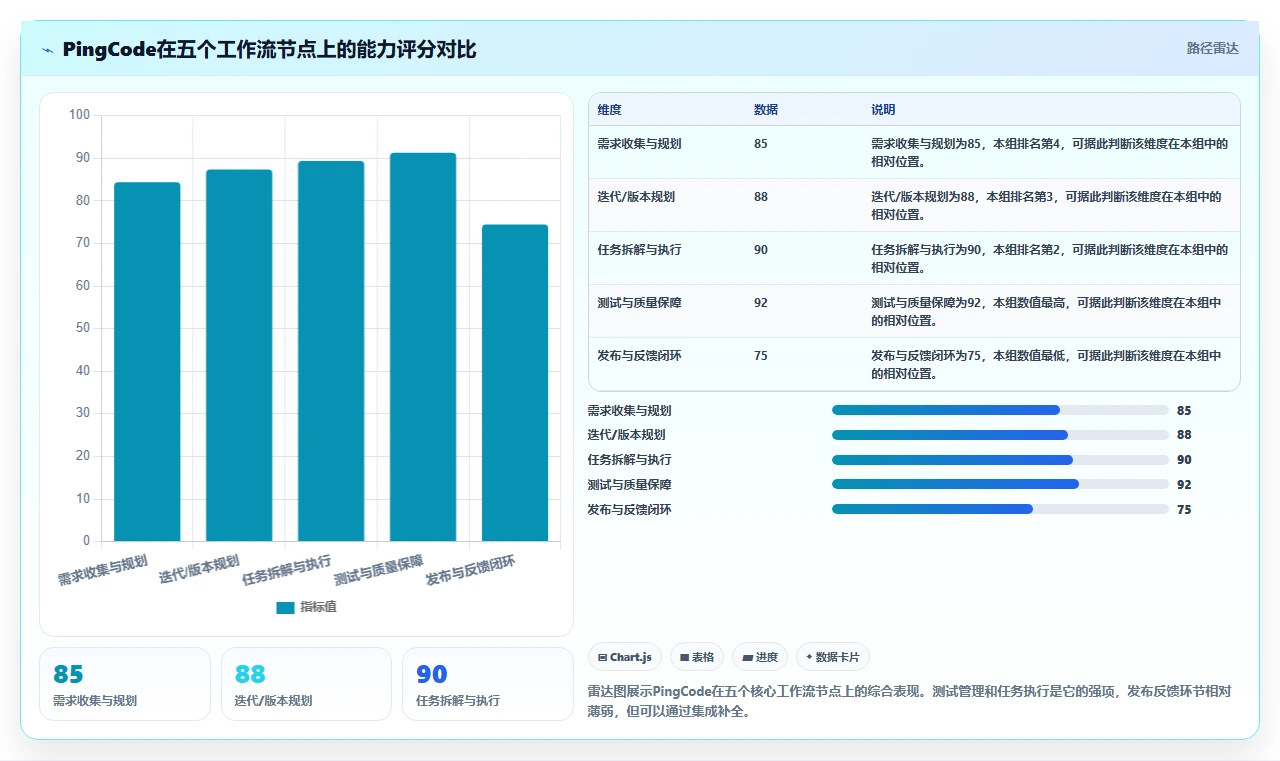
Task: Click the 进度 tag chip
Action: pyautogui.click(x=760, y=657)
